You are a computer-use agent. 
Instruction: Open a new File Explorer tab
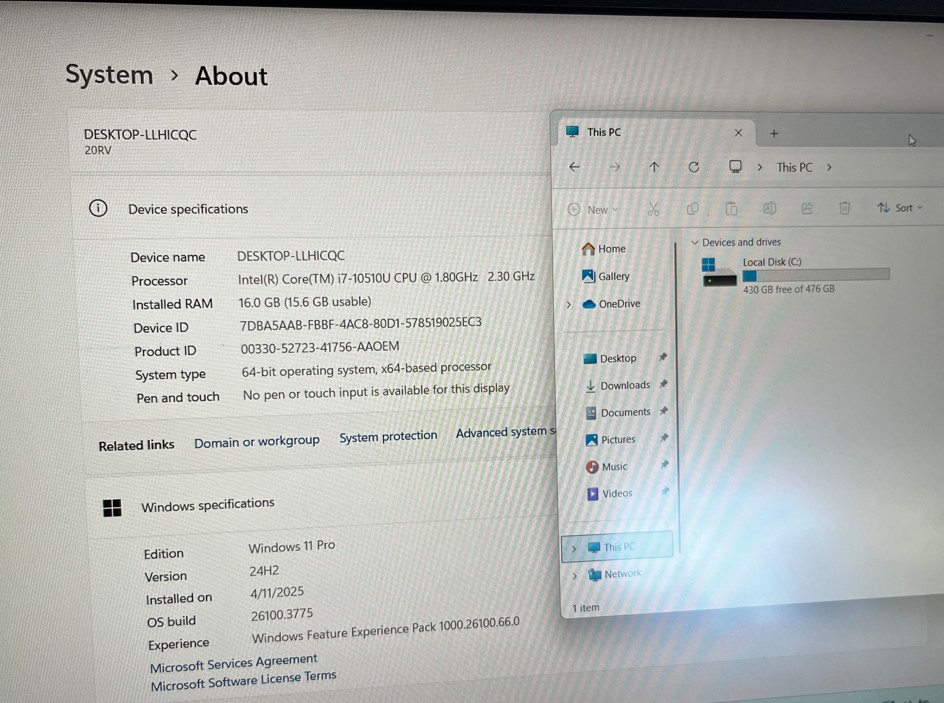(x=774, y=133)
